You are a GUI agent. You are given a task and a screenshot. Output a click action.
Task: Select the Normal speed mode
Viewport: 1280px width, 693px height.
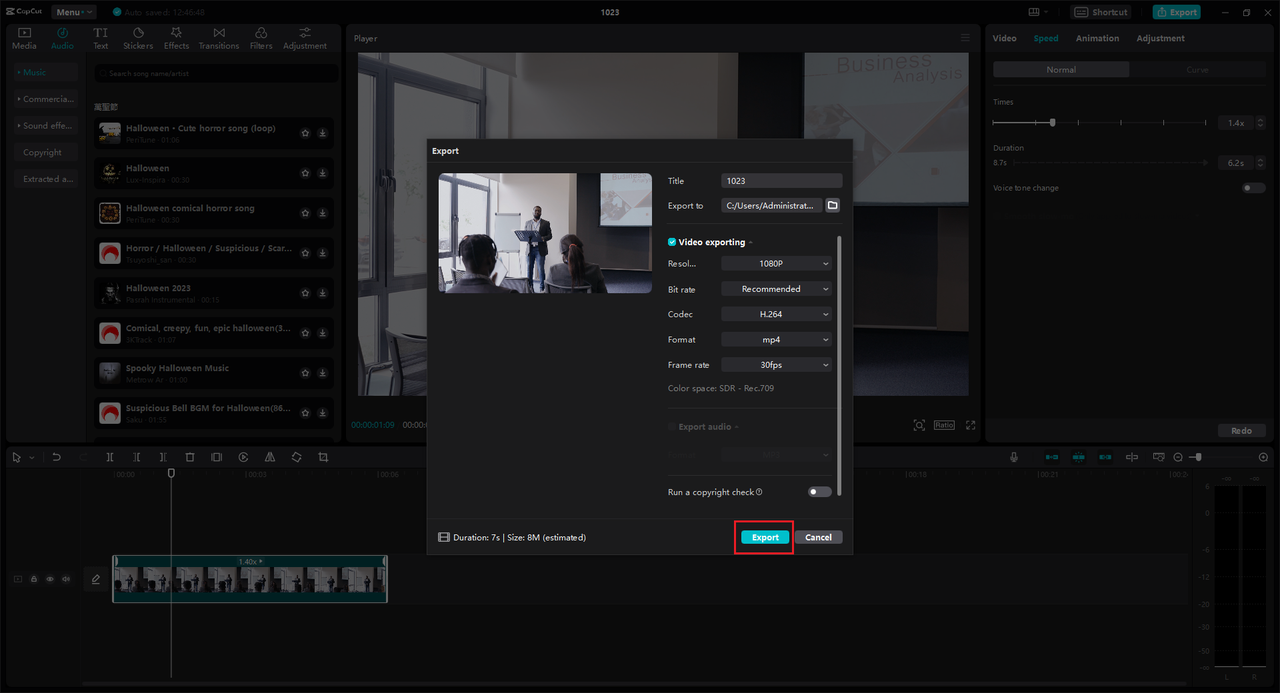click(x=1061, y=70)
